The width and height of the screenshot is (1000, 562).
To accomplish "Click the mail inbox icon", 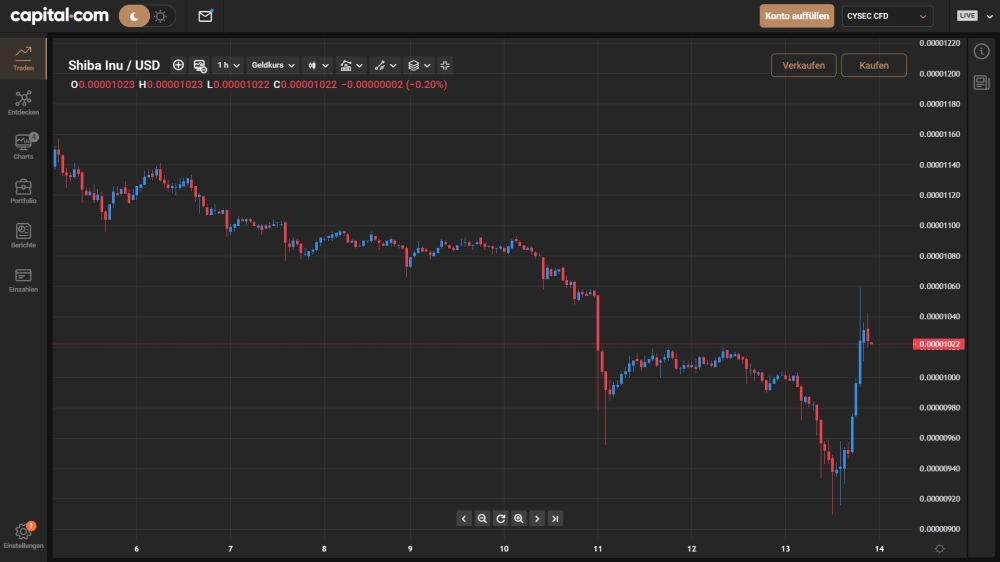I will click(205, 16).
